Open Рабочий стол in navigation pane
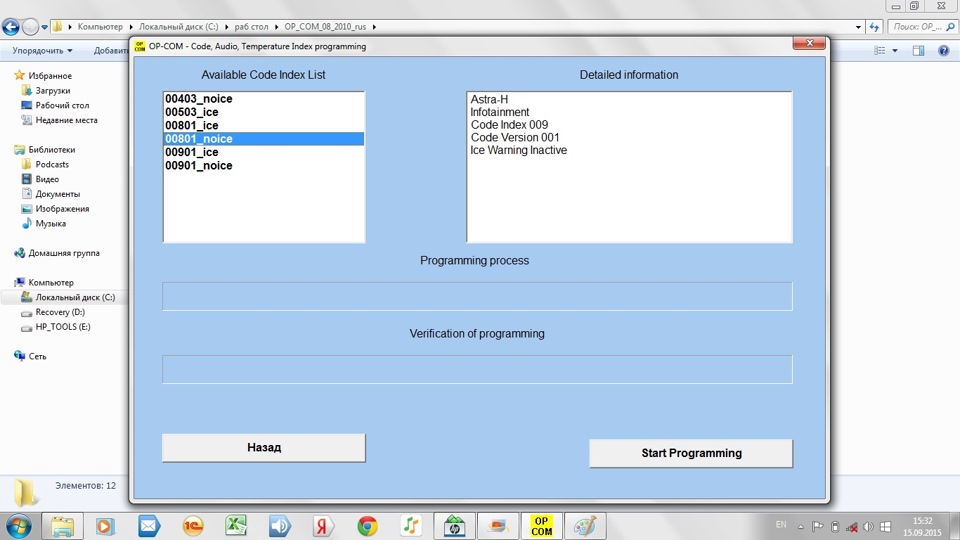The width and height of the screenshot is (960, 540). pyautogui.click(x=62, y=105)
